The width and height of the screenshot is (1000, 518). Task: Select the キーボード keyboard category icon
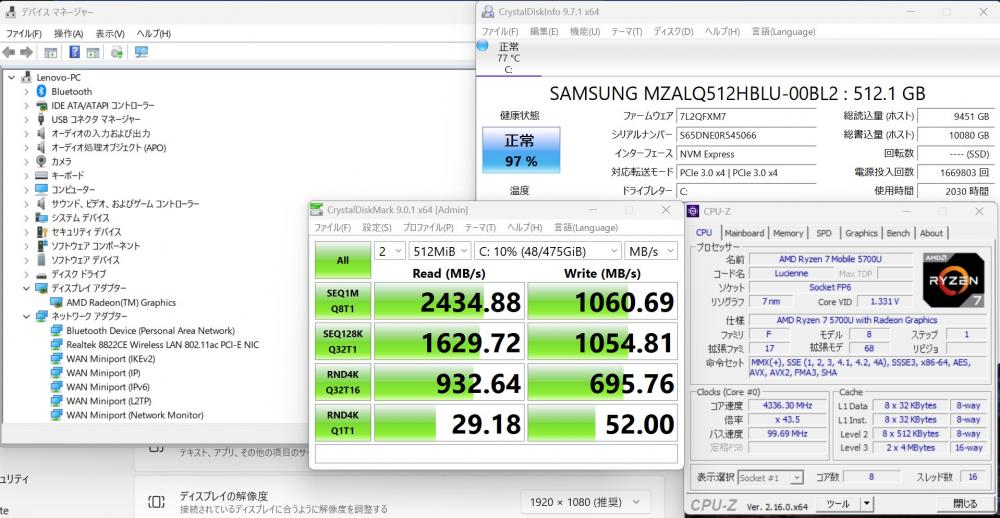click(41, 175)
